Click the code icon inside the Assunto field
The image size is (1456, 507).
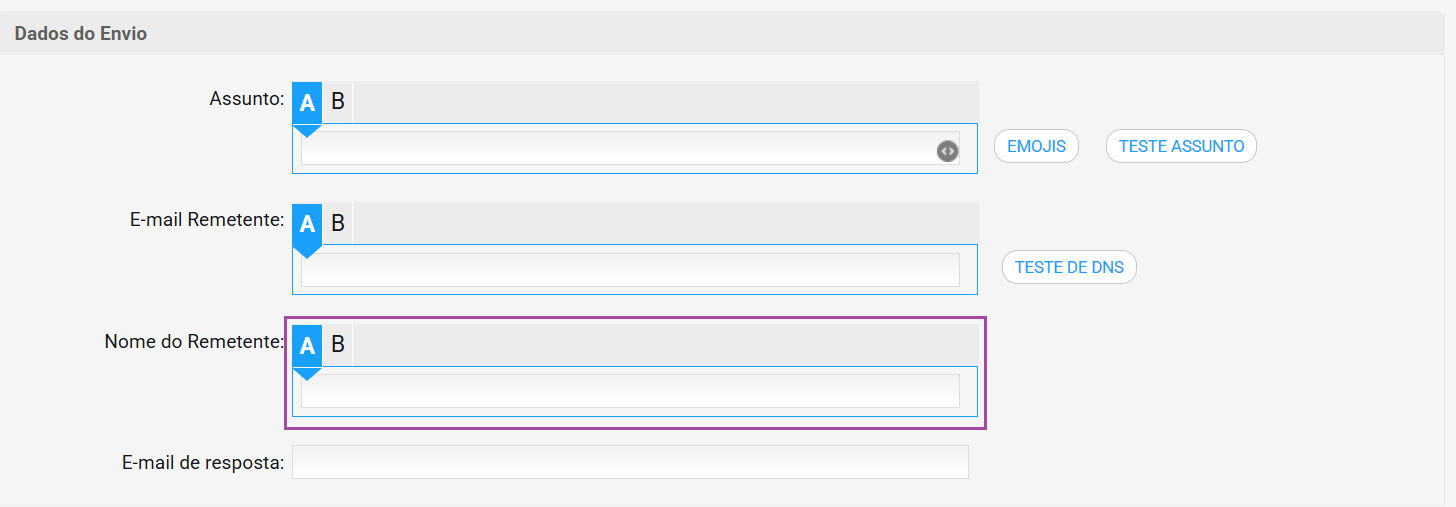[947, 151]
